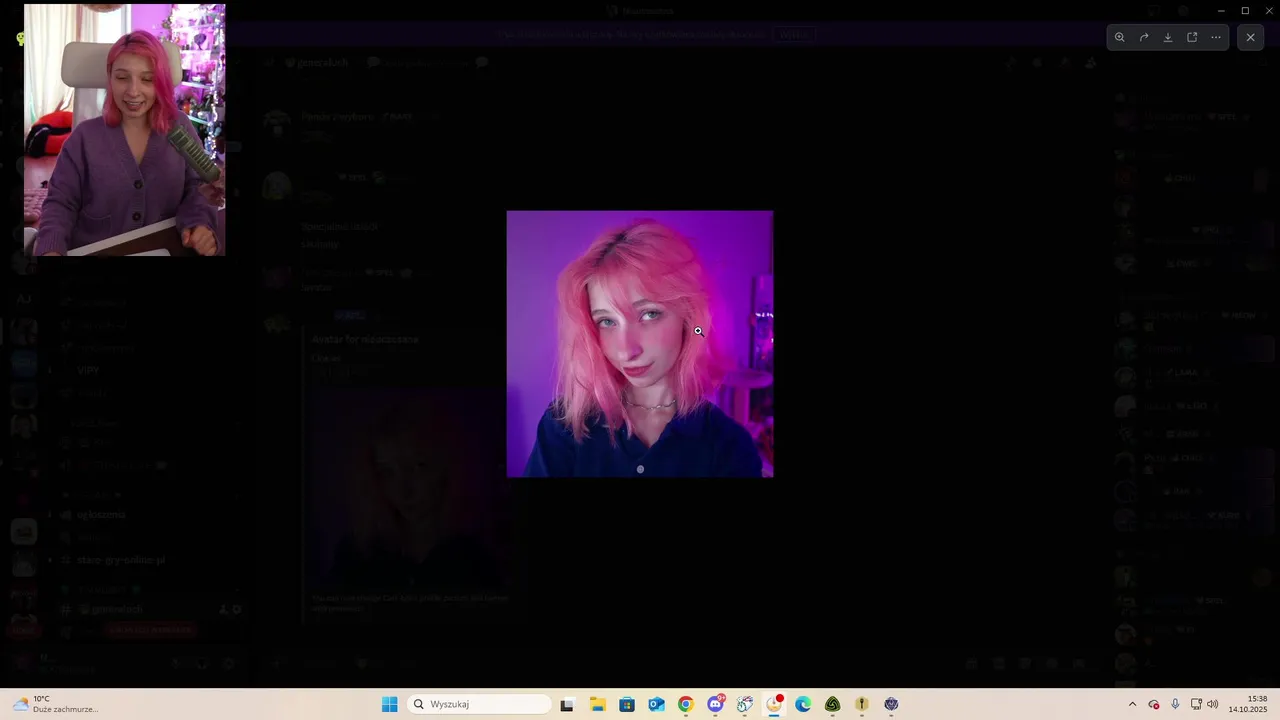
Task: Click the webcam overlay of the streamer
Action: 124,130
